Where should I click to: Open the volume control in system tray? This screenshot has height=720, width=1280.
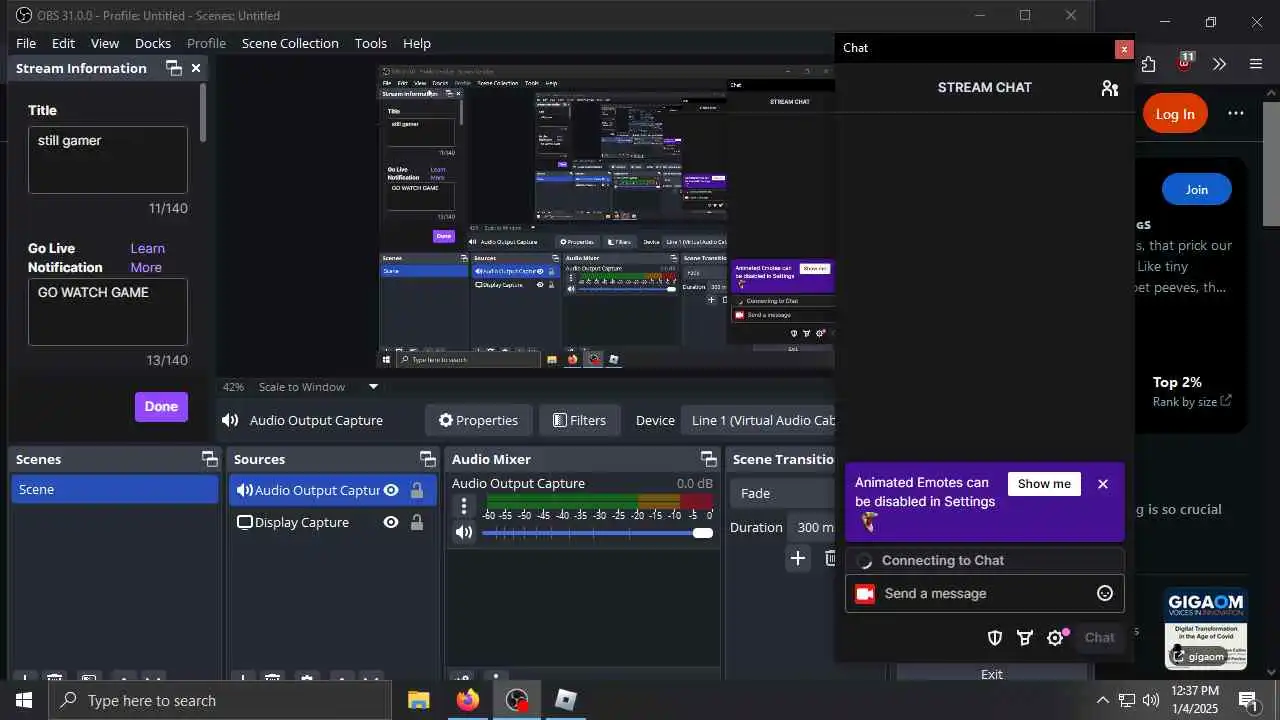pos(1151,700)
